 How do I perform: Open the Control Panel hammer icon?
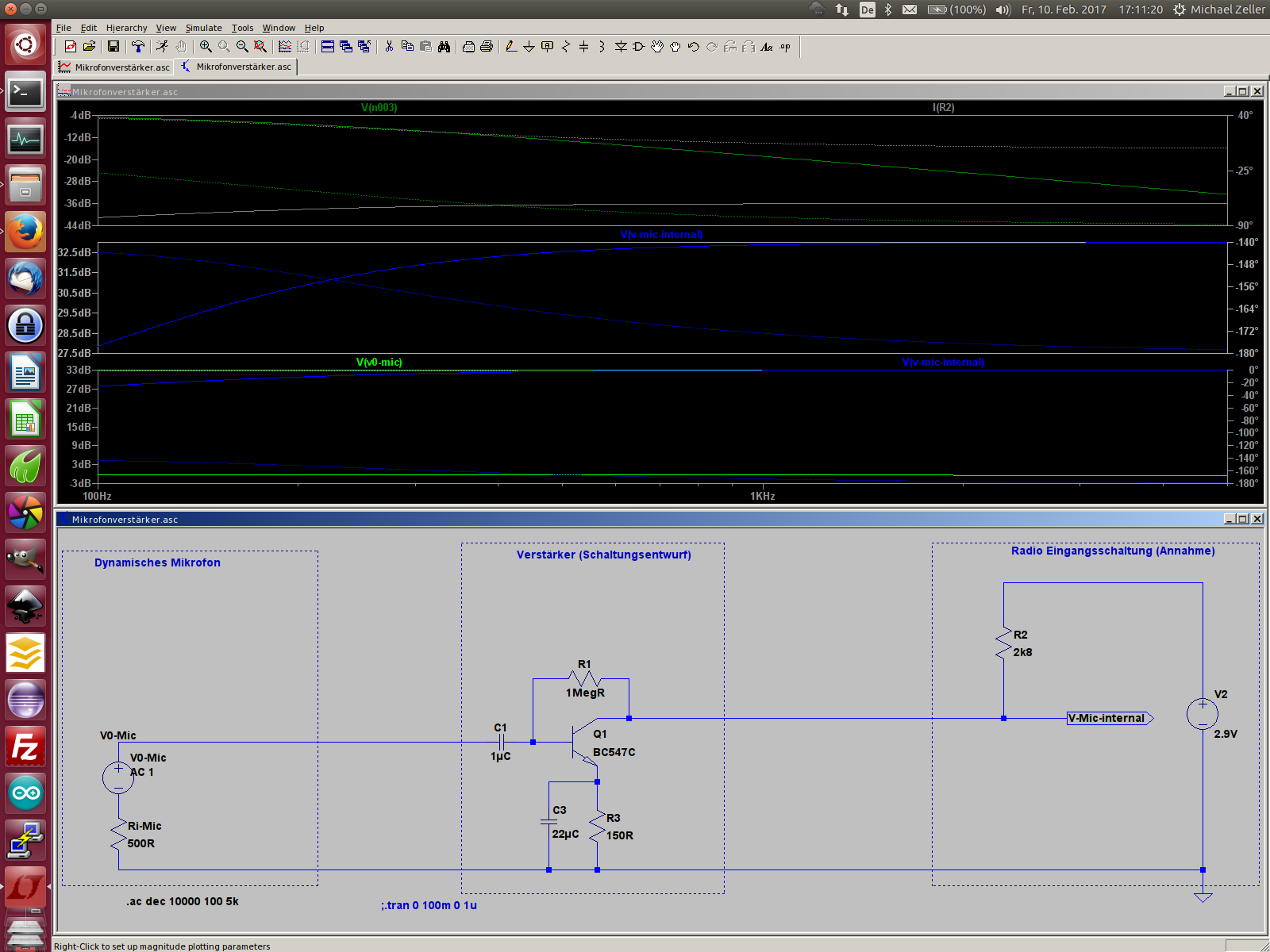click(x=138, y=47)
